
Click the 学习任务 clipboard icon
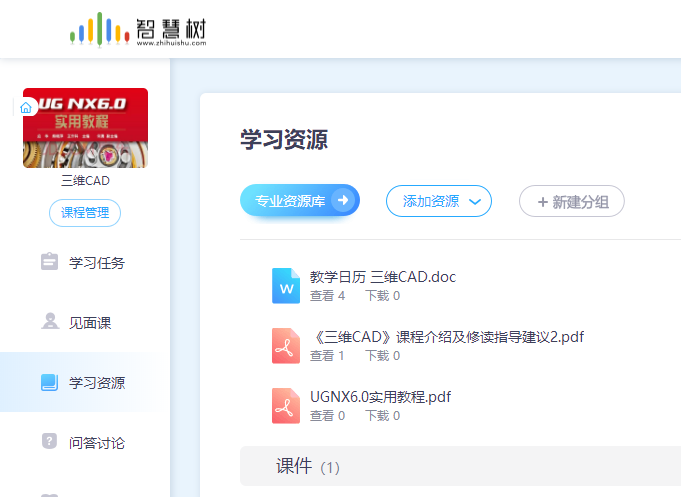(x=49, y=262)
